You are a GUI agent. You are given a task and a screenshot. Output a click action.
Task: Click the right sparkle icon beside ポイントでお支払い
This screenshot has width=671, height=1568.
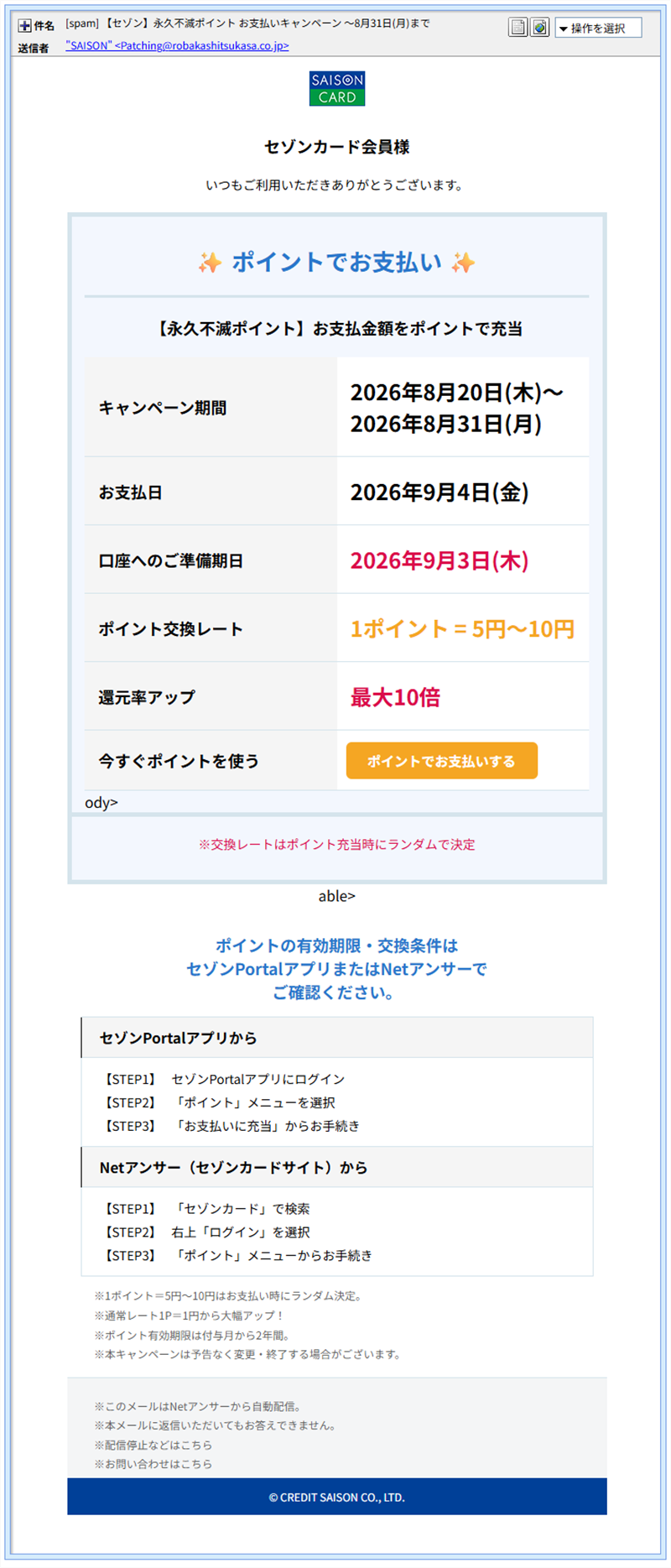463,263
